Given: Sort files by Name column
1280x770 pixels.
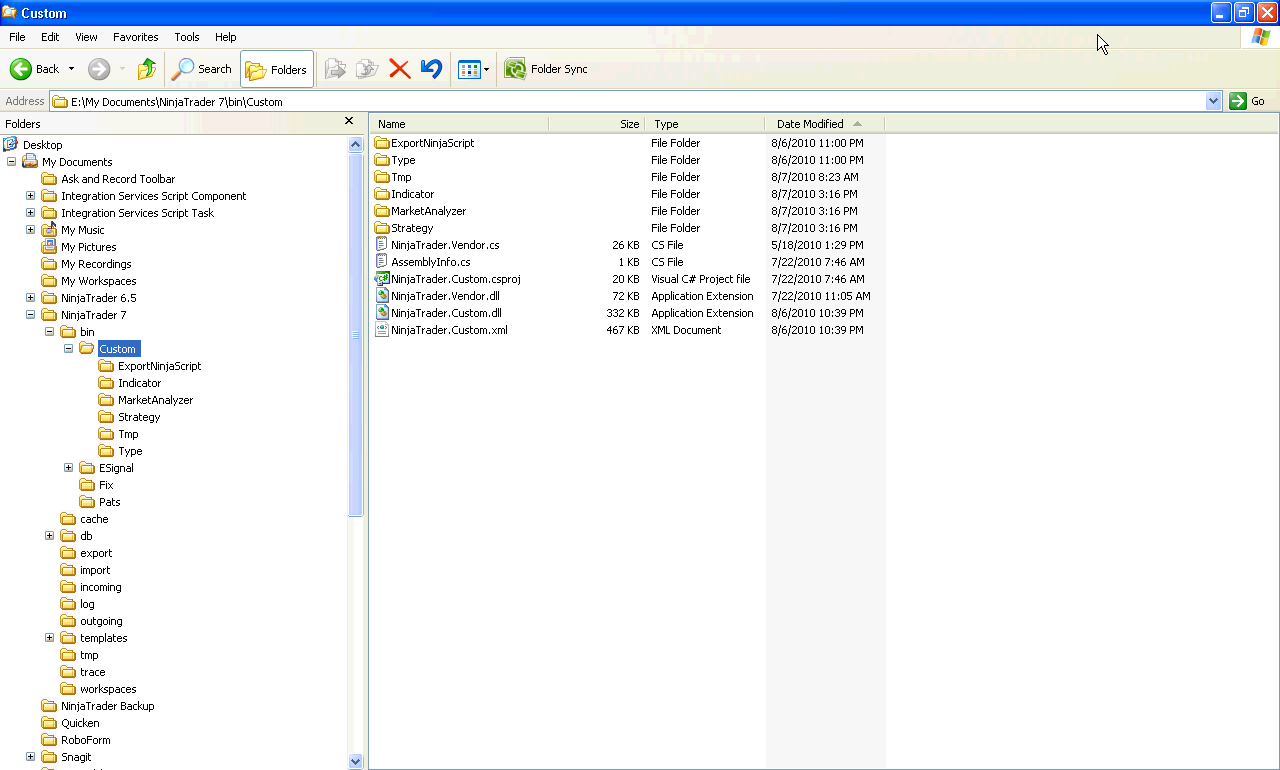Looking at the screenshot, I should pos(459,124).
